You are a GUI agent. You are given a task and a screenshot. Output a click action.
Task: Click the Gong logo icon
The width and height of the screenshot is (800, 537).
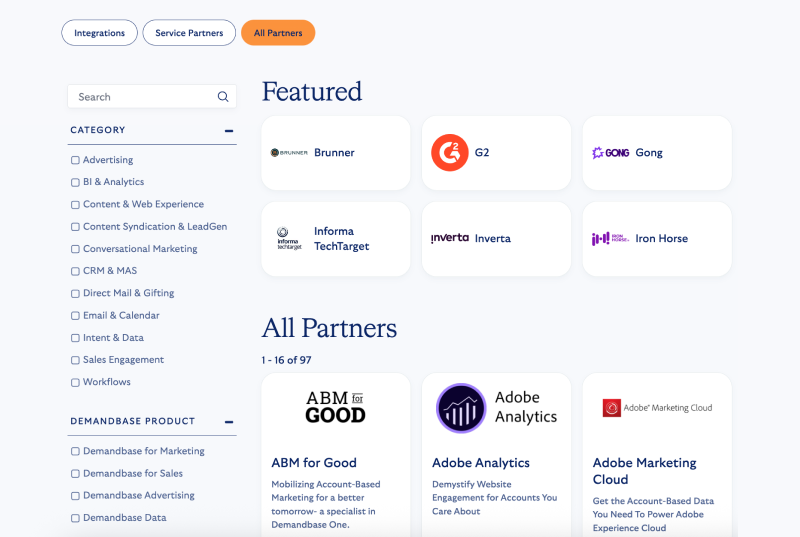[610, 152]
